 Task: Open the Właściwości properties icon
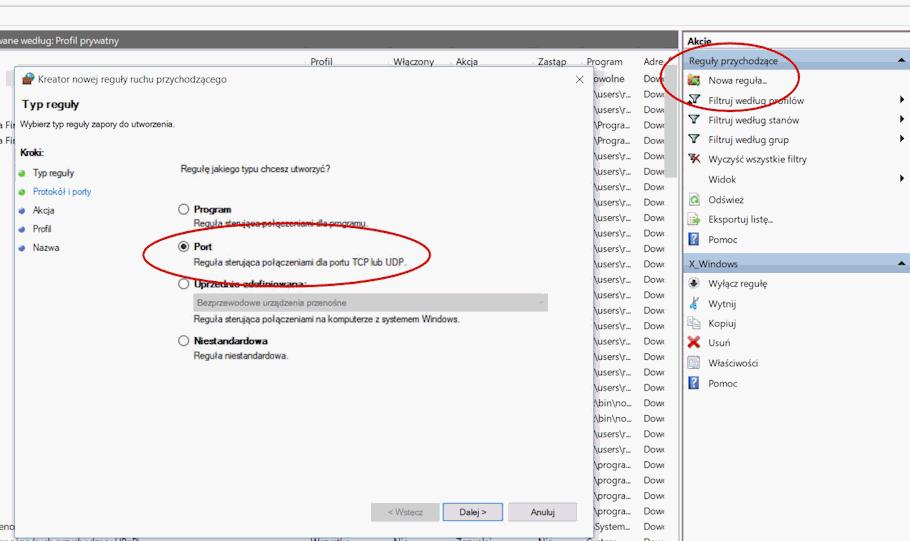pyautogui.click(x=694, y=363)
